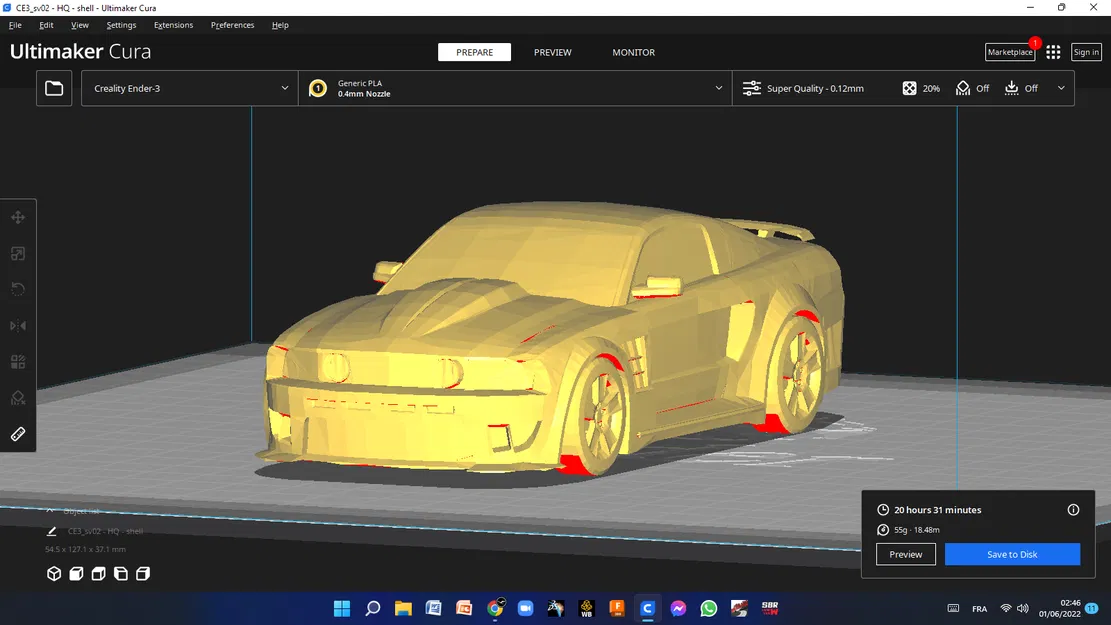Image resolution: width=1111 pixels, height=625 pixels.
Task: Switch to the 3D camera view
Action: pos(54,573)
